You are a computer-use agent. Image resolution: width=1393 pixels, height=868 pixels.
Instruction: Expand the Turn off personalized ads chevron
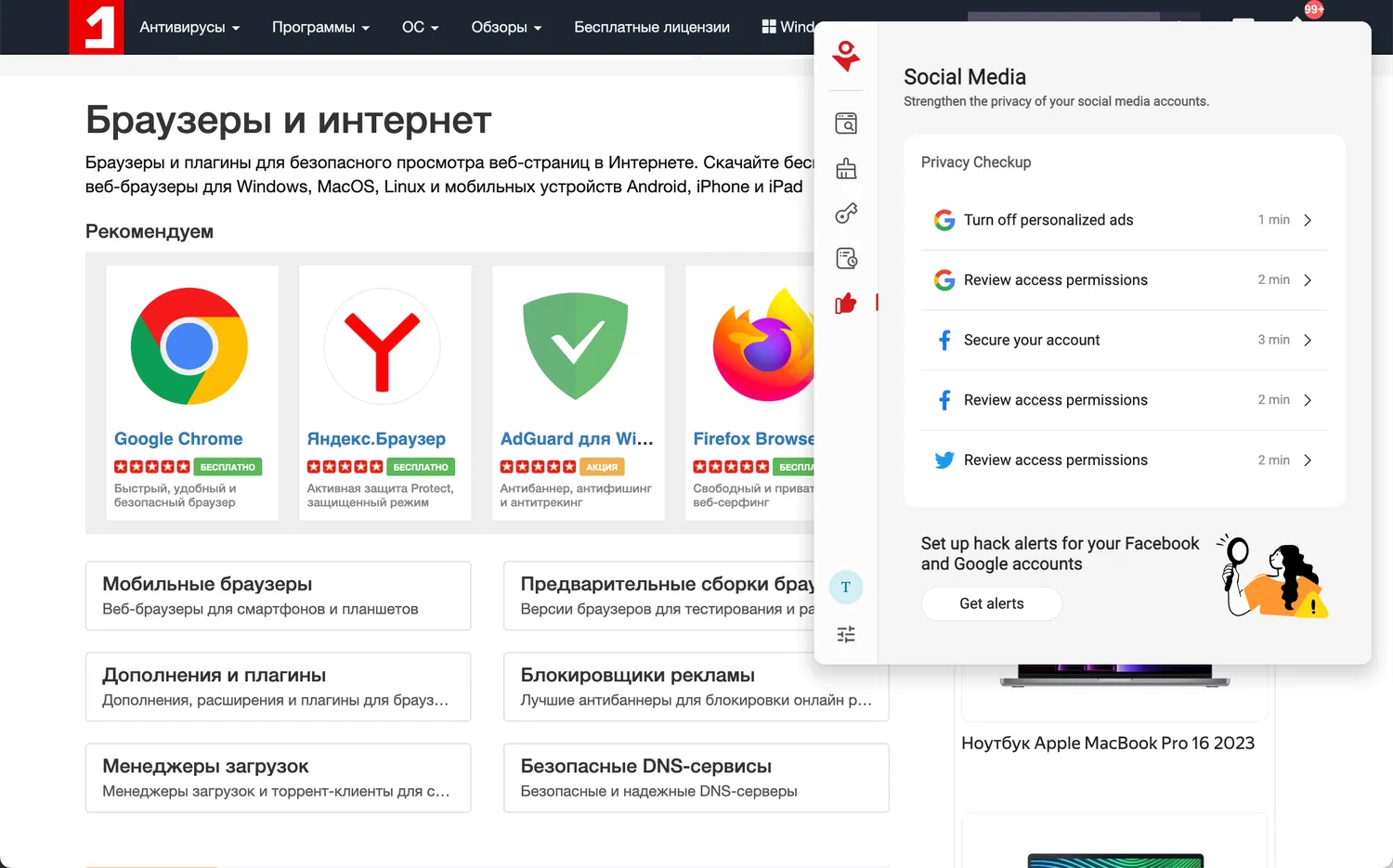pos(1308,220)
